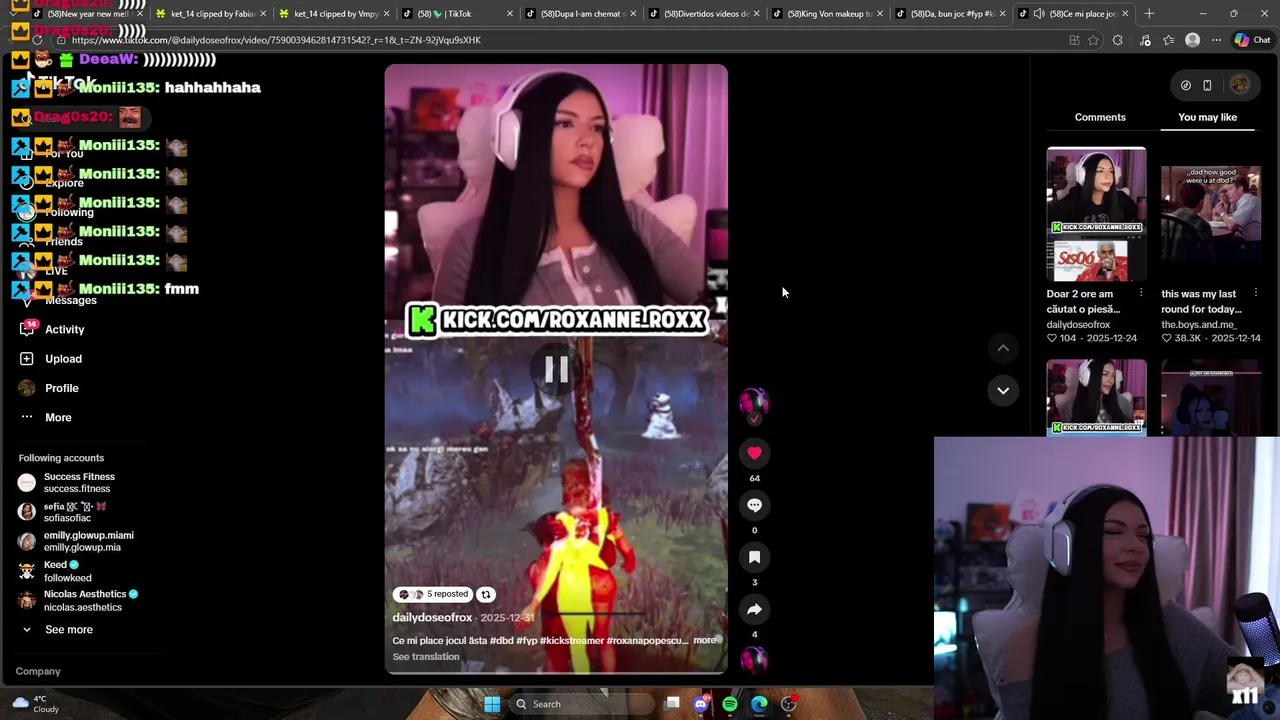The image size is (1280, 720).
Task: Open the Windows Start menu
Action: 492,704
